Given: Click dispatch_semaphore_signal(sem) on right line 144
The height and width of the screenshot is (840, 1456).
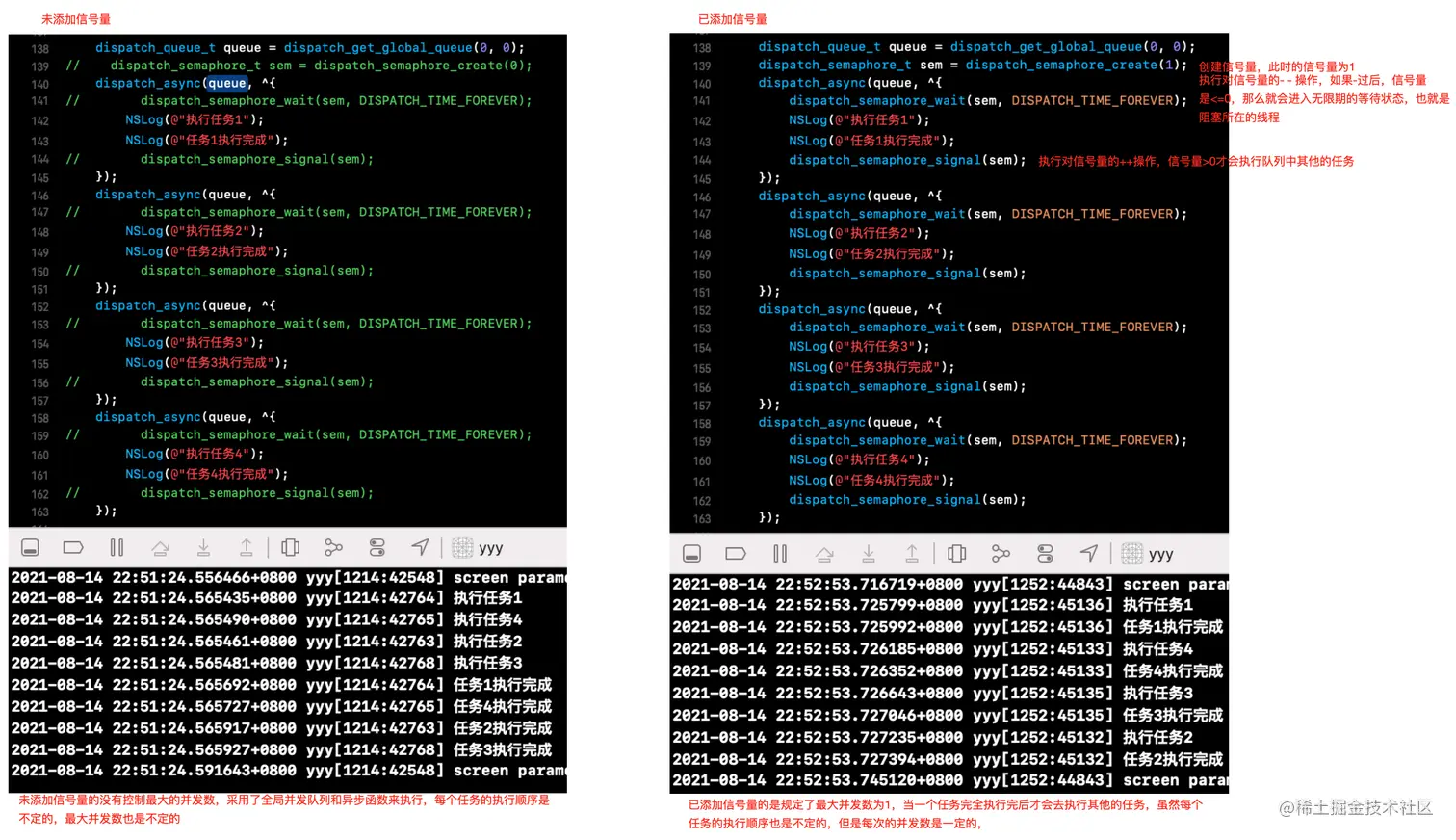Looking at the screenshot, I should [907, 160].
